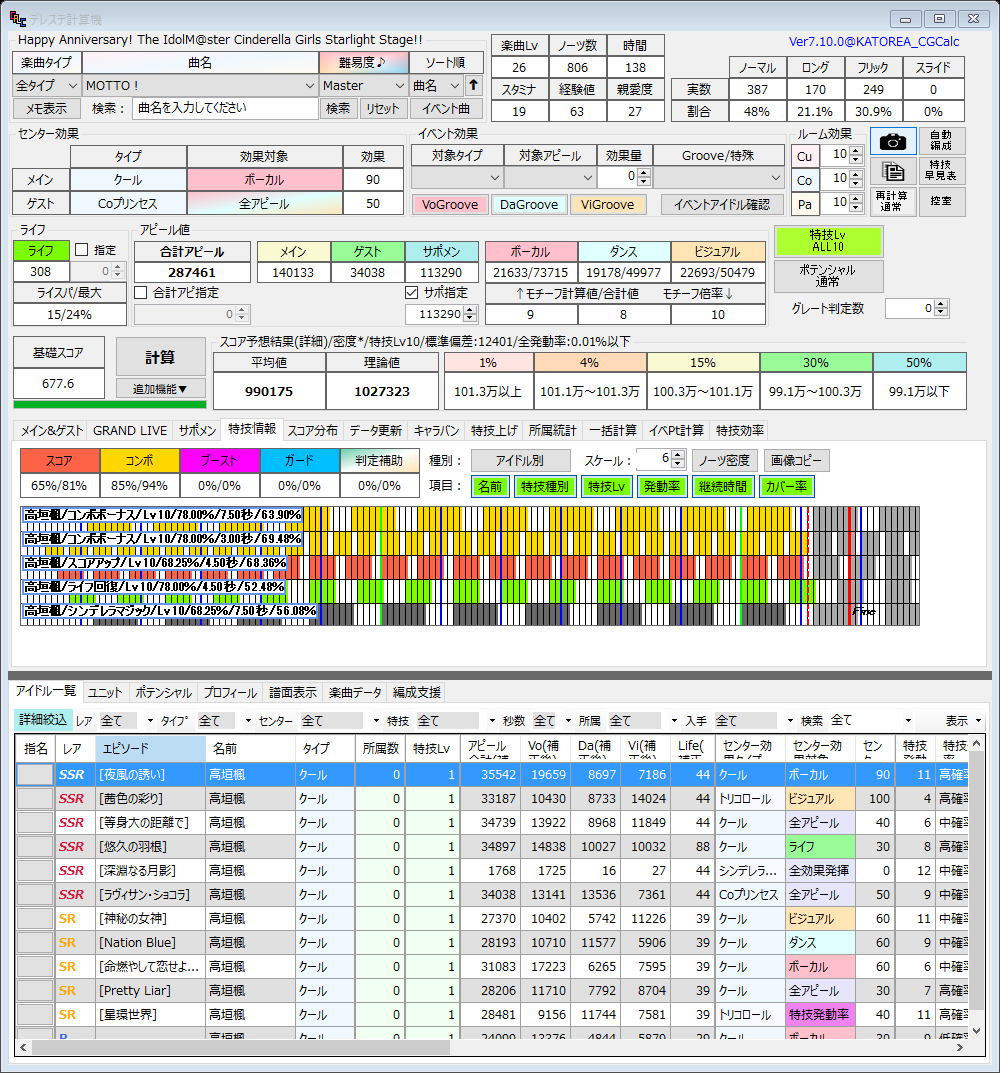Click the 検索 button next to search field

[338, 108]
